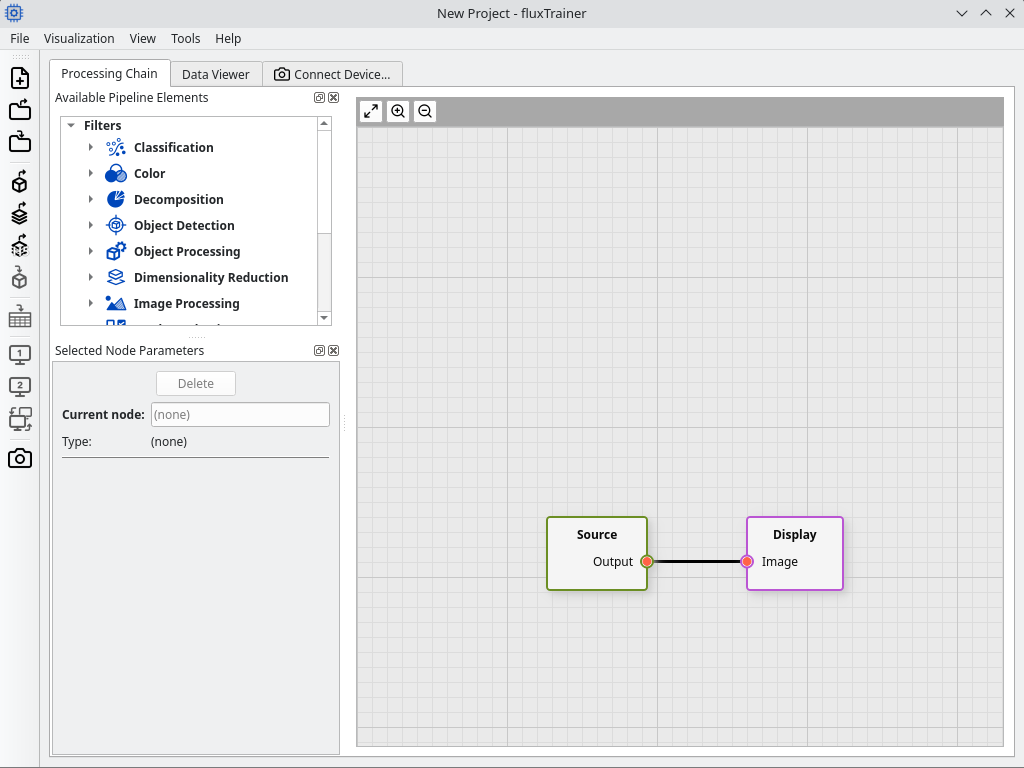
Task: Open the Help menu
Action: point(228,39)
